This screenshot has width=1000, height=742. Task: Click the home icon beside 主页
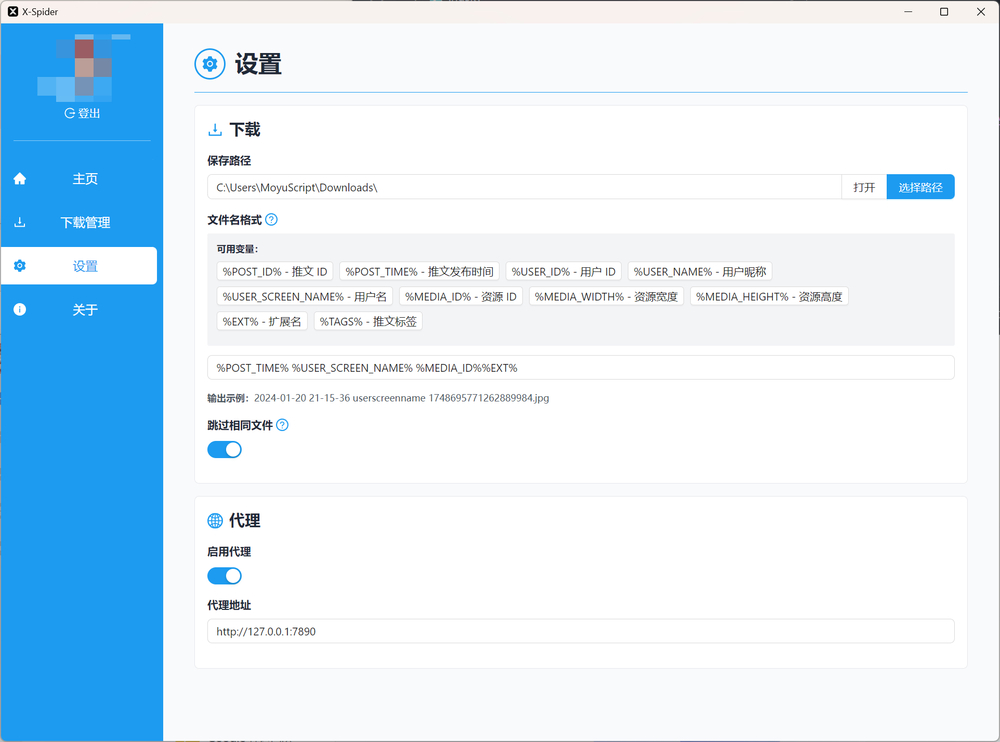tap(20, 179)
